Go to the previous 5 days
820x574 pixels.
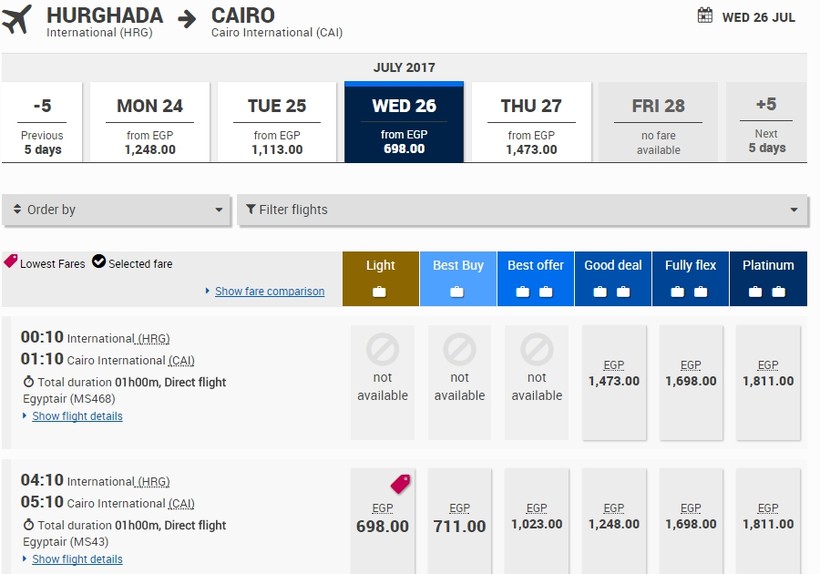pos(42,122)
